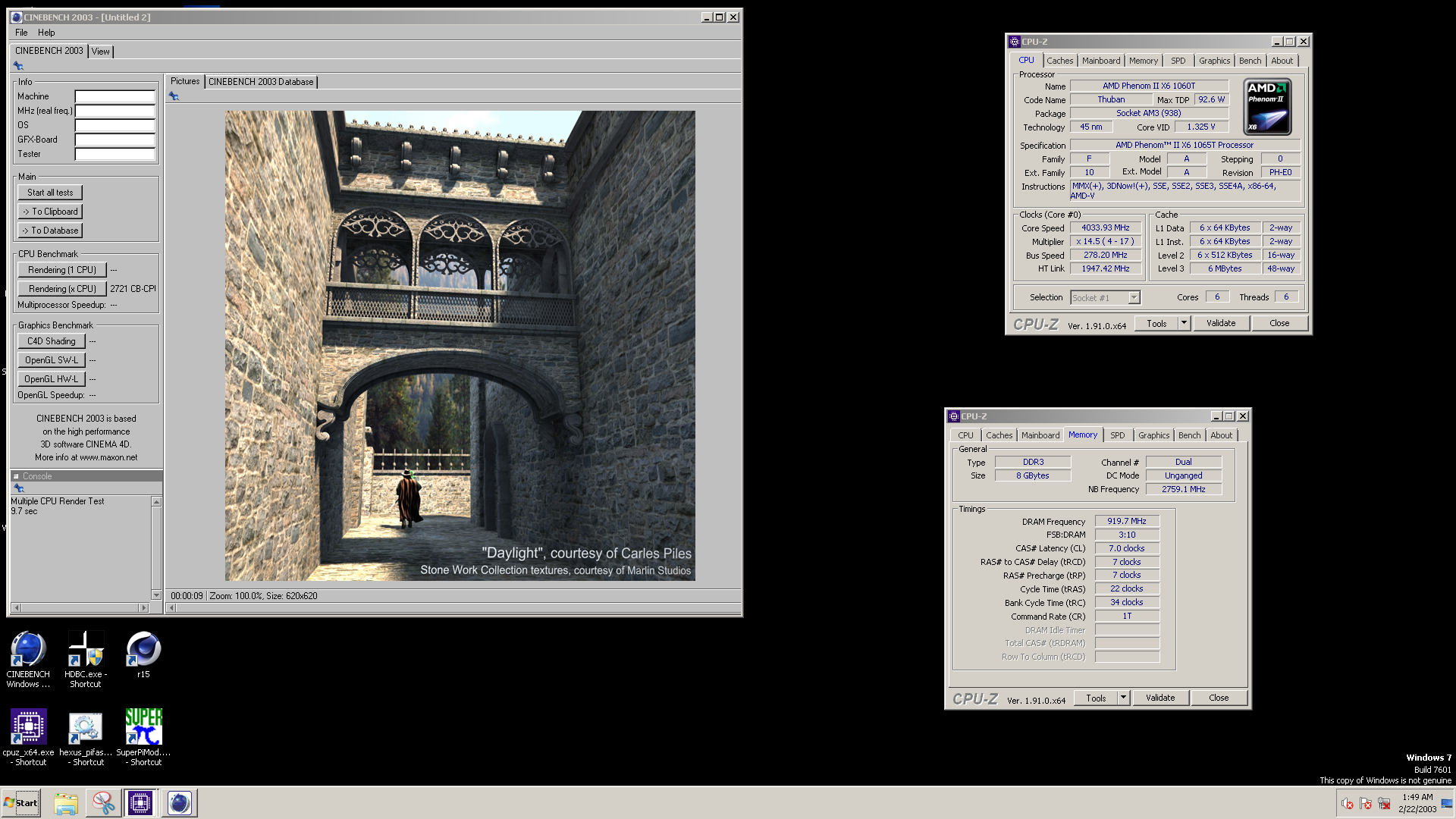Open r15 desktop shortcut

coord(143,655)
